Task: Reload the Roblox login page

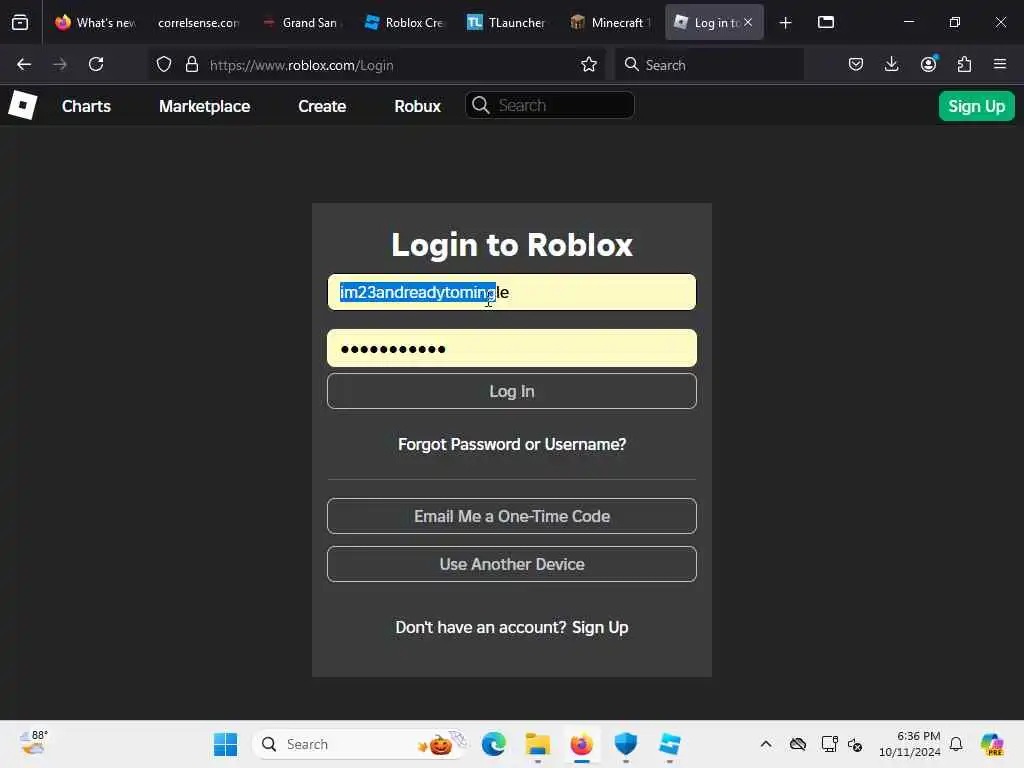Action: (x=96, y=64)
